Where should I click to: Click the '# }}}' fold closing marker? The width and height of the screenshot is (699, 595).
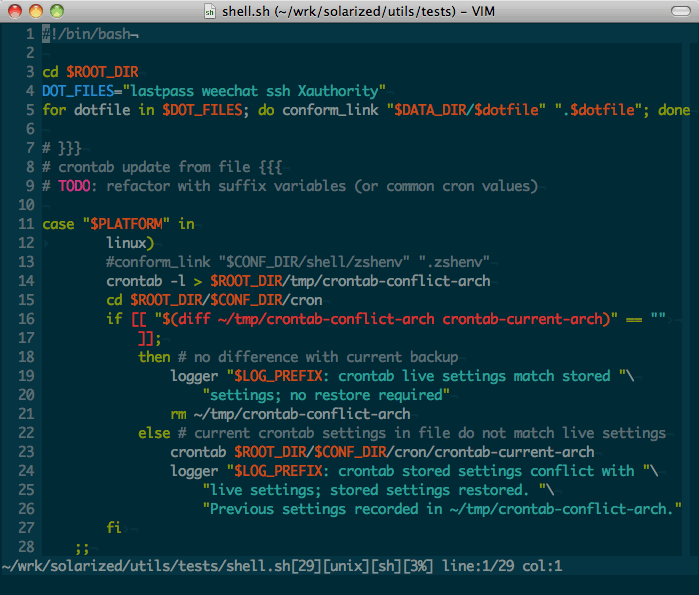point(62,148)
